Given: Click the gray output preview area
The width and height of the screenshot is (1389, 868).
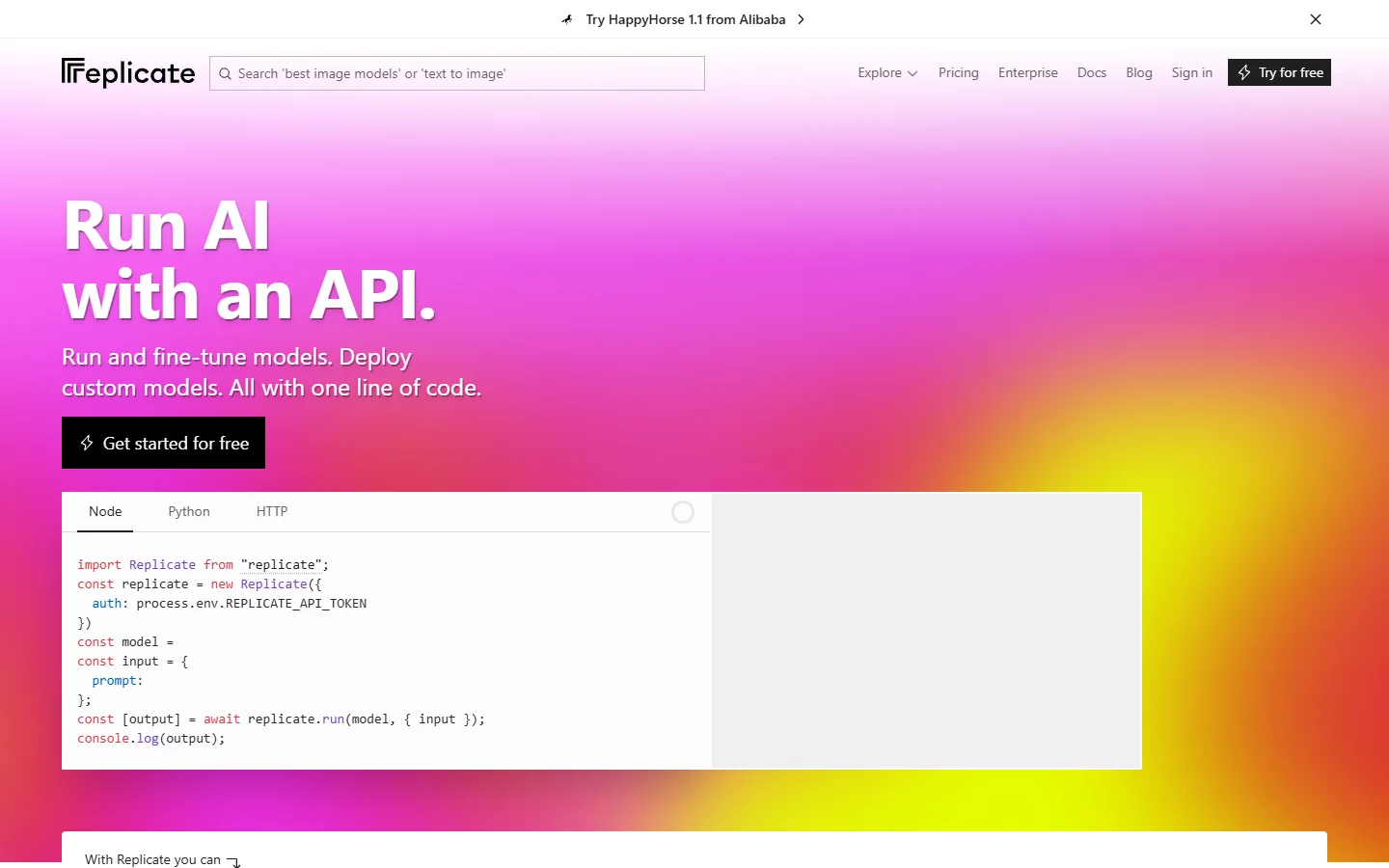Looking at the screenshot, I should point(926,631).
